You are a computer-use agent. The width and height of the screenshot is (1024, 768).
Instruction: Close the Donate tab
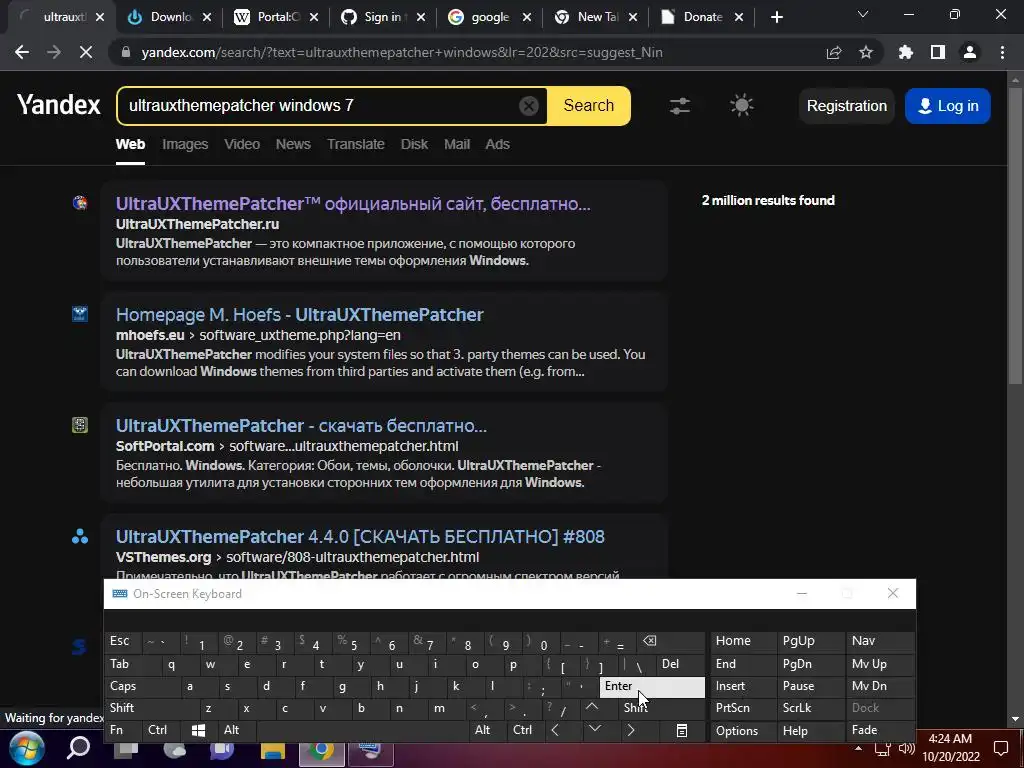(739, 18)
